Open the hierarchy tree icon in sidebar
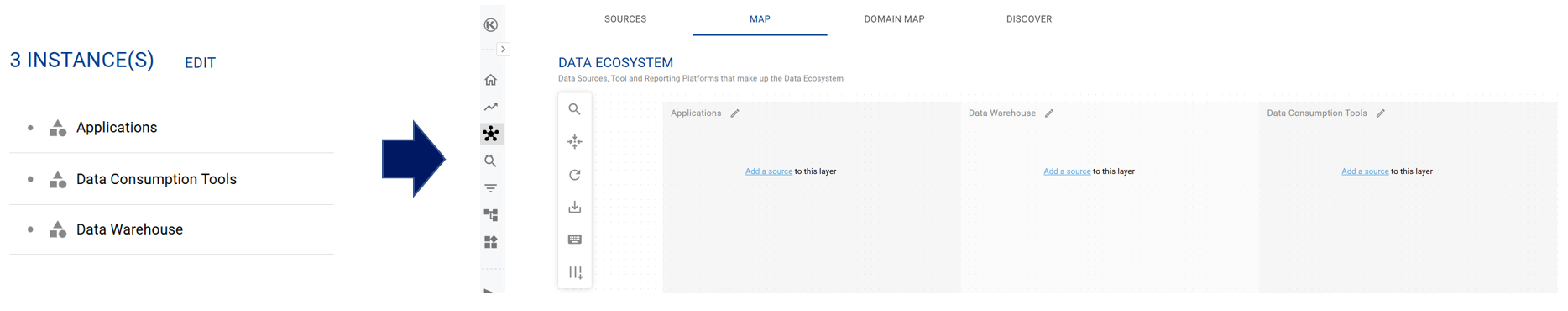The width and height of the screenshot is (1568, 311). point(491,215)
